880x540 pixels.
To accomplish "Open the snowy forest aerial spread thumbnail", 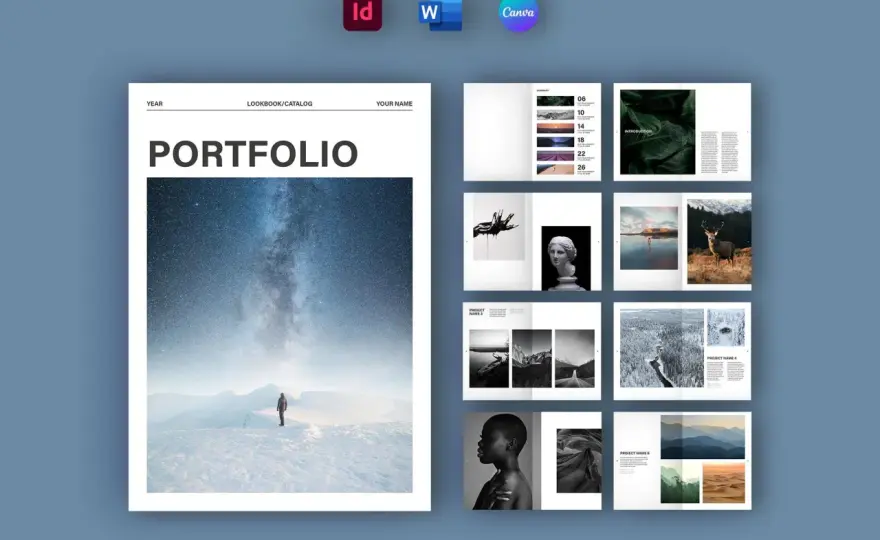I will coord(682,351).
